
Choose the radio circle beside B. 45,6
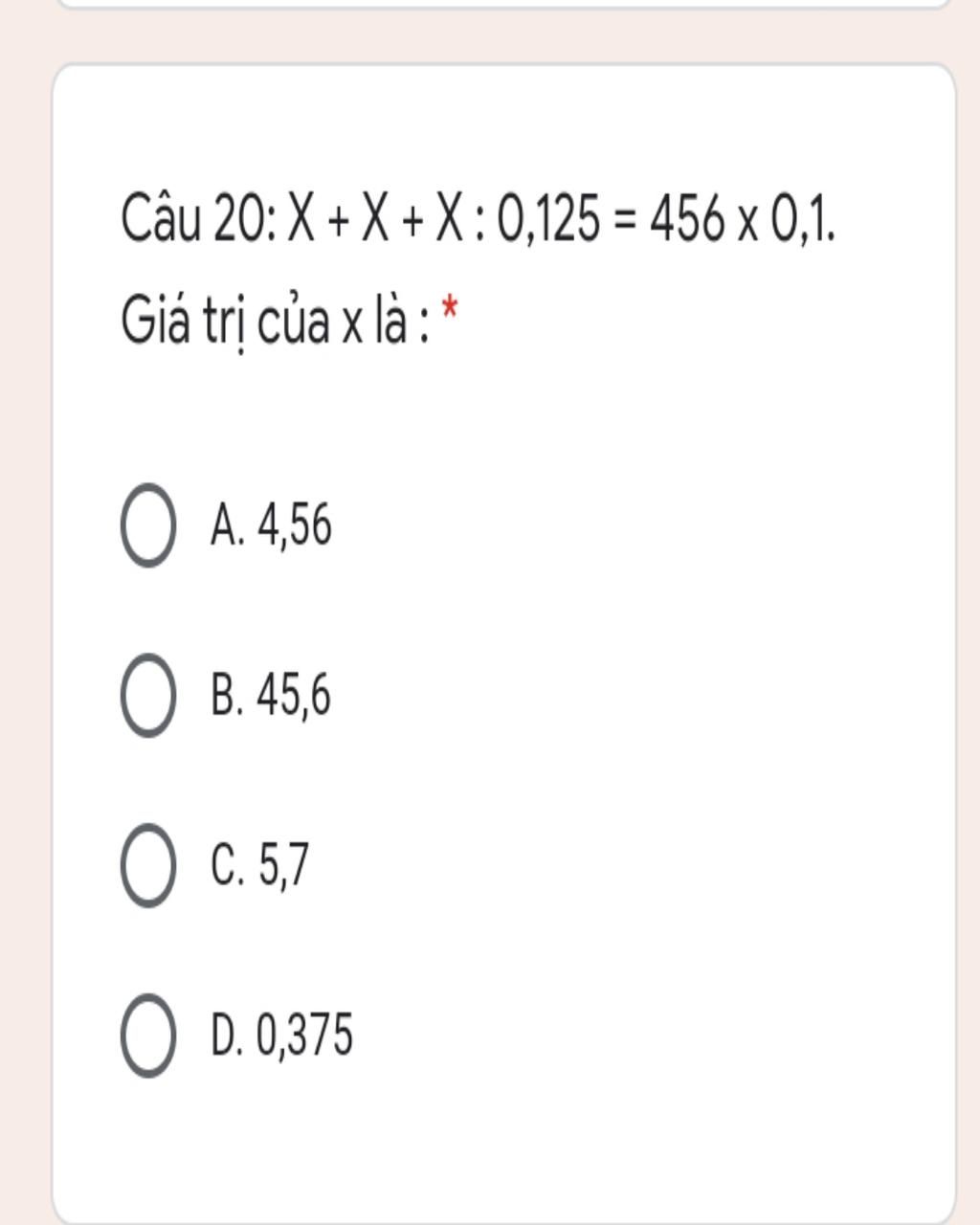[148, 696]
